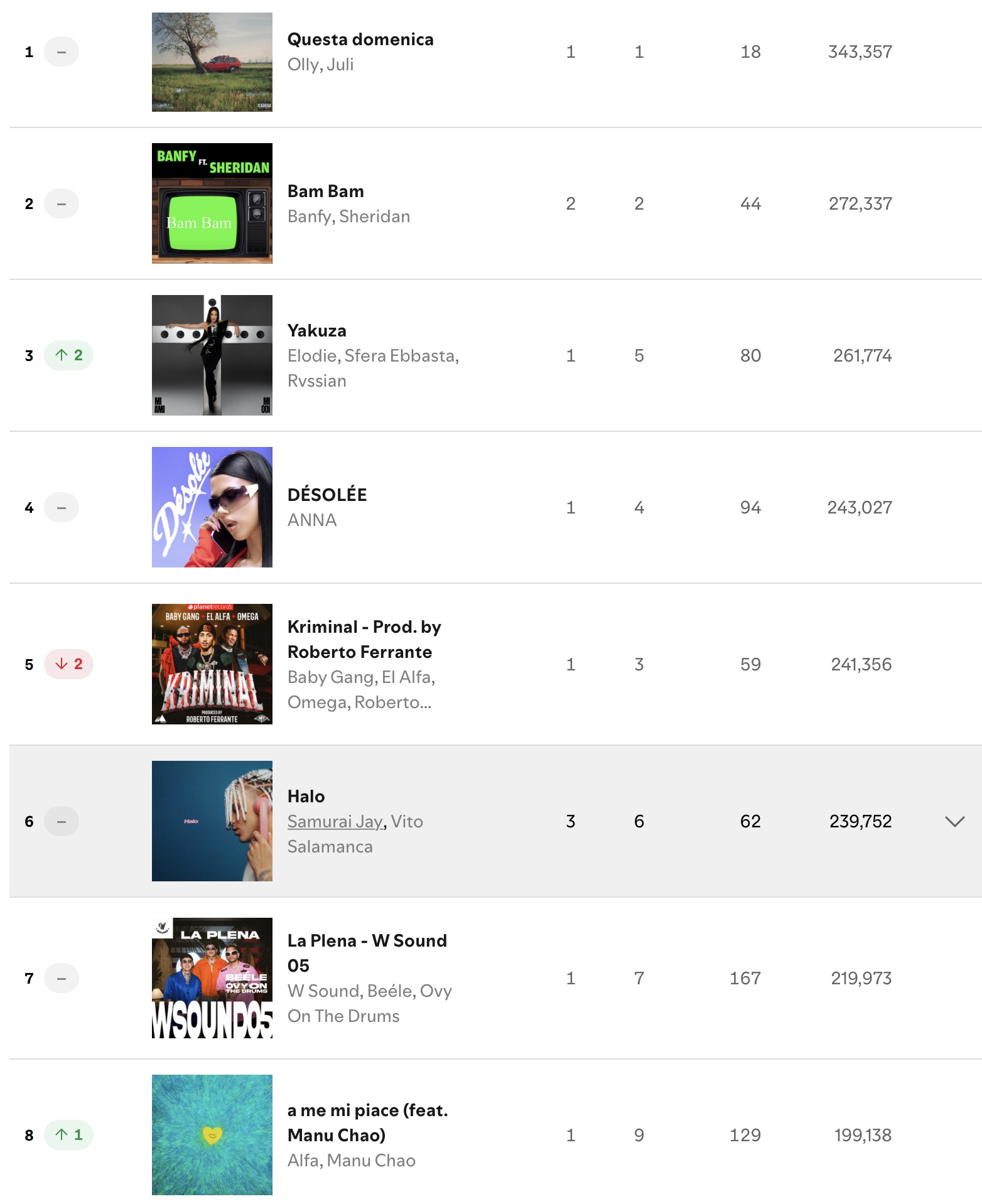Click the Kriminal down-two rank change badge
Image resolution: width=982 pixels, height=1204 pixels.
click(x=68, y=664)
